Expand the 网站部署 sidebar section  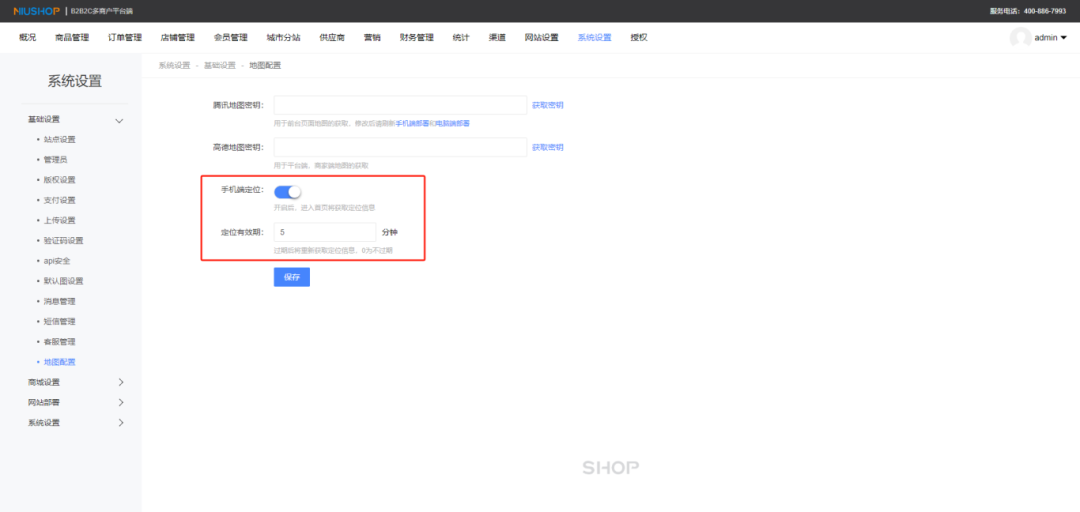(121, 402)
